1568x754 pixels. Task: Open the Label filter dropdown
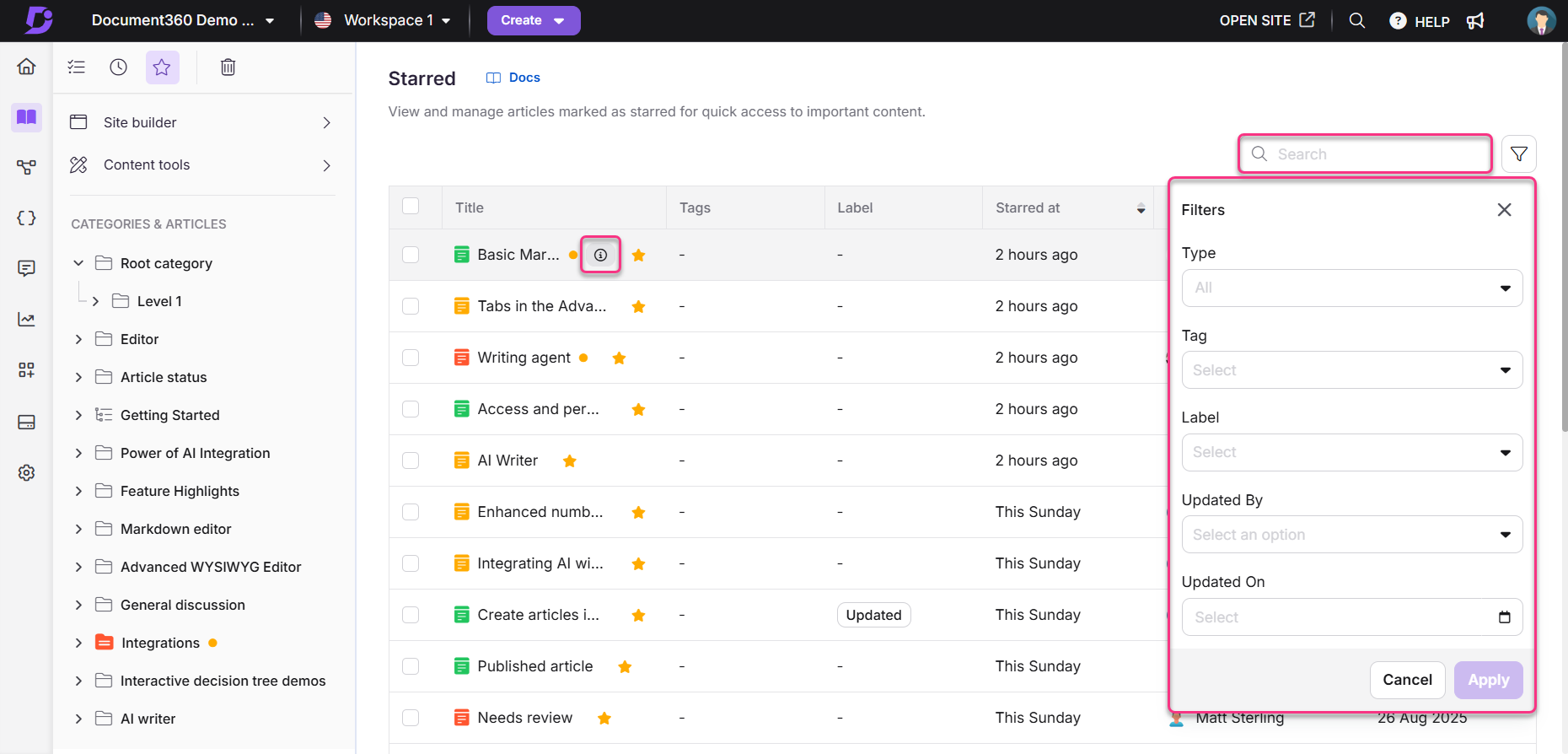(1351, 452)
